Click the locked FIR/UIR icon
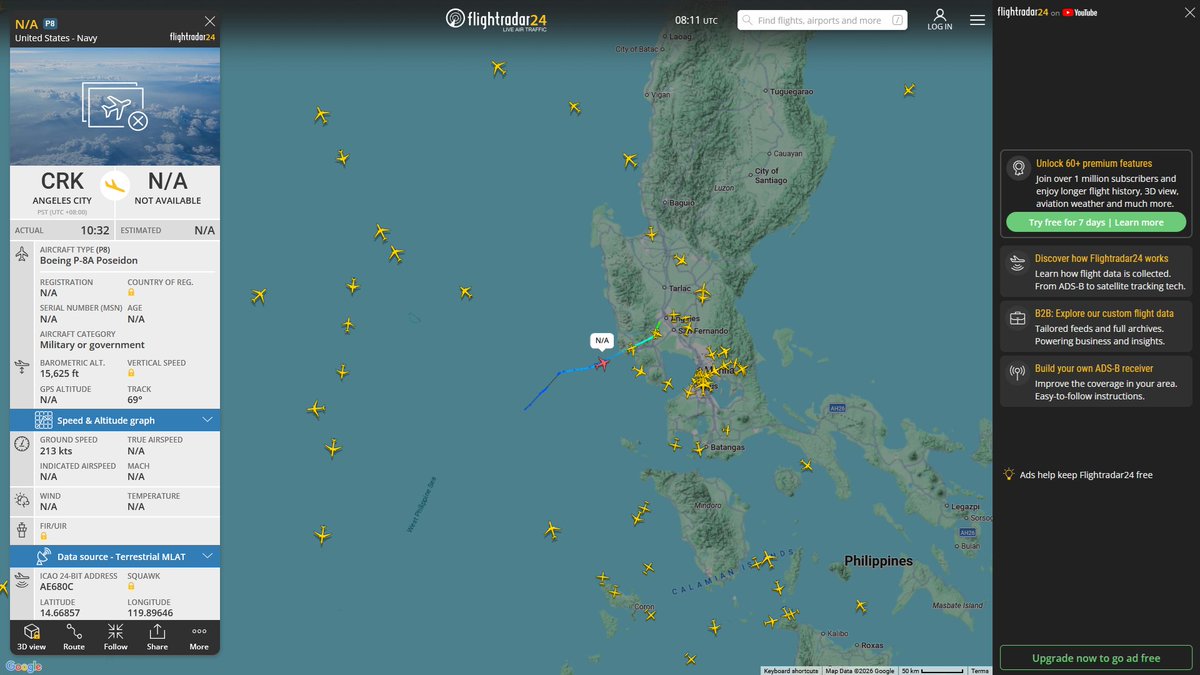 [x=43, y=536]
